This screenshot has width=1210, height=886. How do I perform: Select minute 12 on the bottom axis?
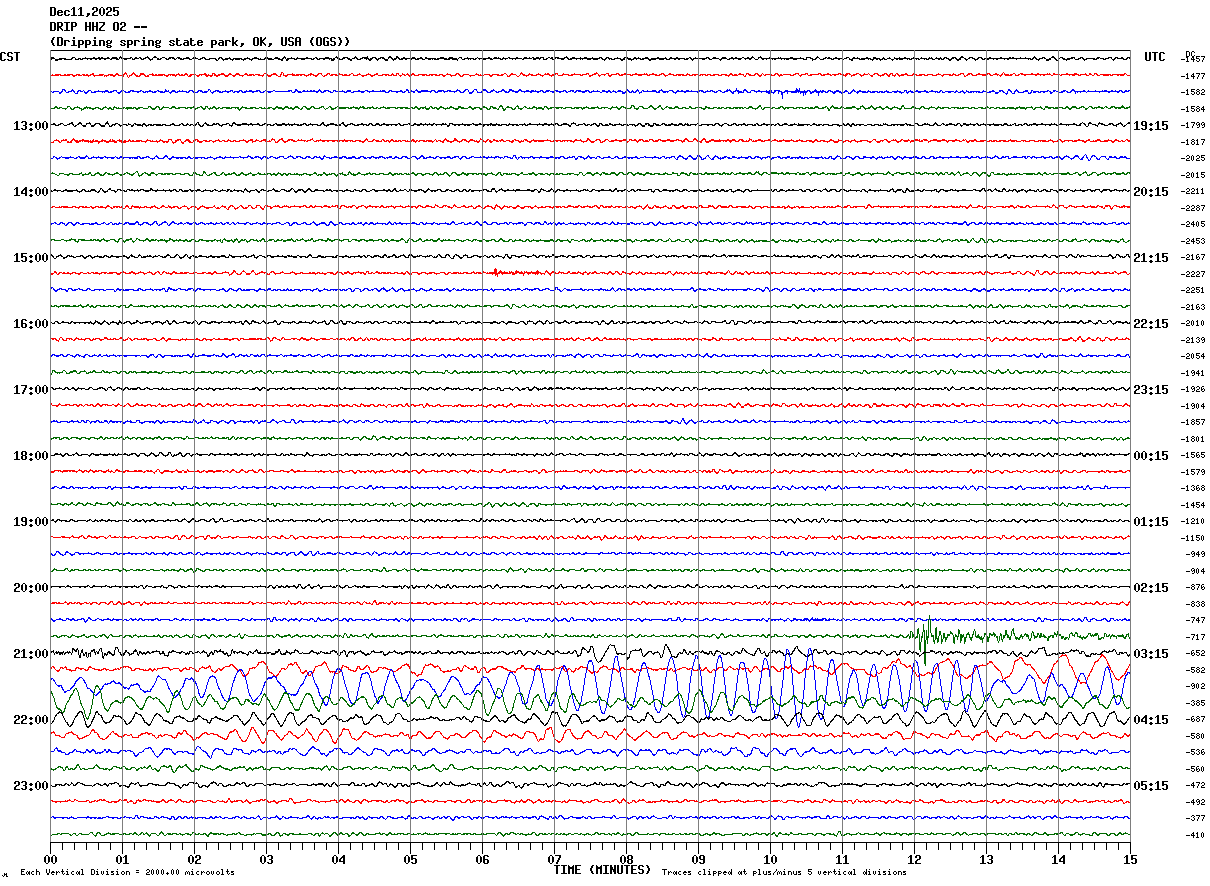pyautogui.click(x=914, y=859)
